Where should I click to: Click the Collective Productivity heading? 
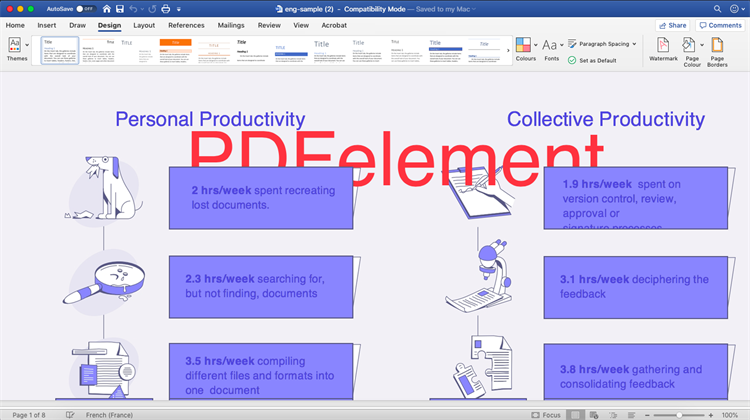(x=606, y=119)
